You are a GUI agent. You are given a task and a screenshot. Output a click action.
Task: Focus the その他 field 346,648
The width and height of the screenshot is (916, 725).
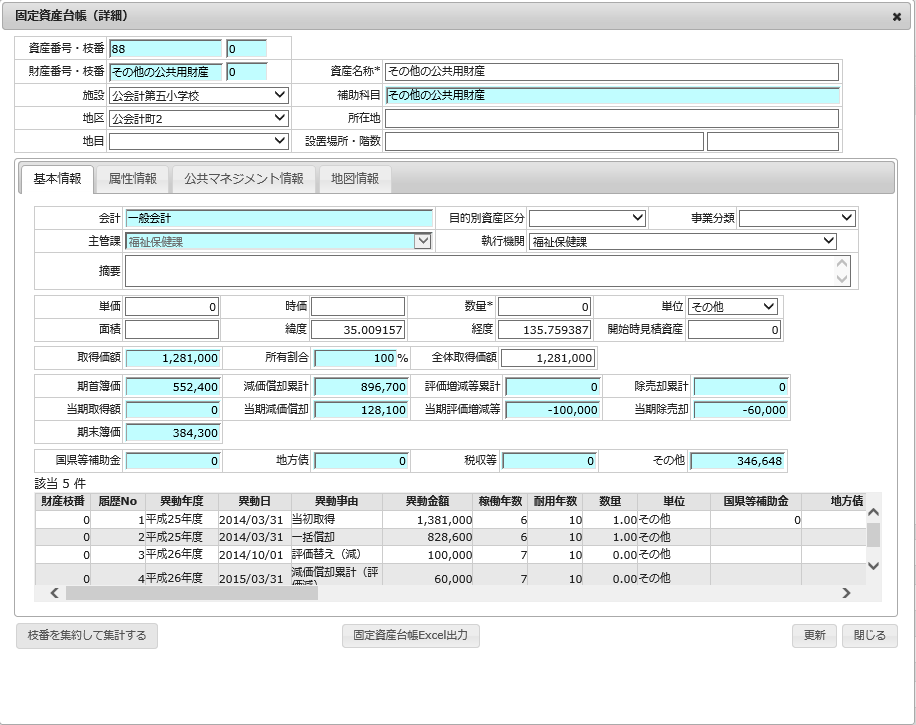point(738,461)
